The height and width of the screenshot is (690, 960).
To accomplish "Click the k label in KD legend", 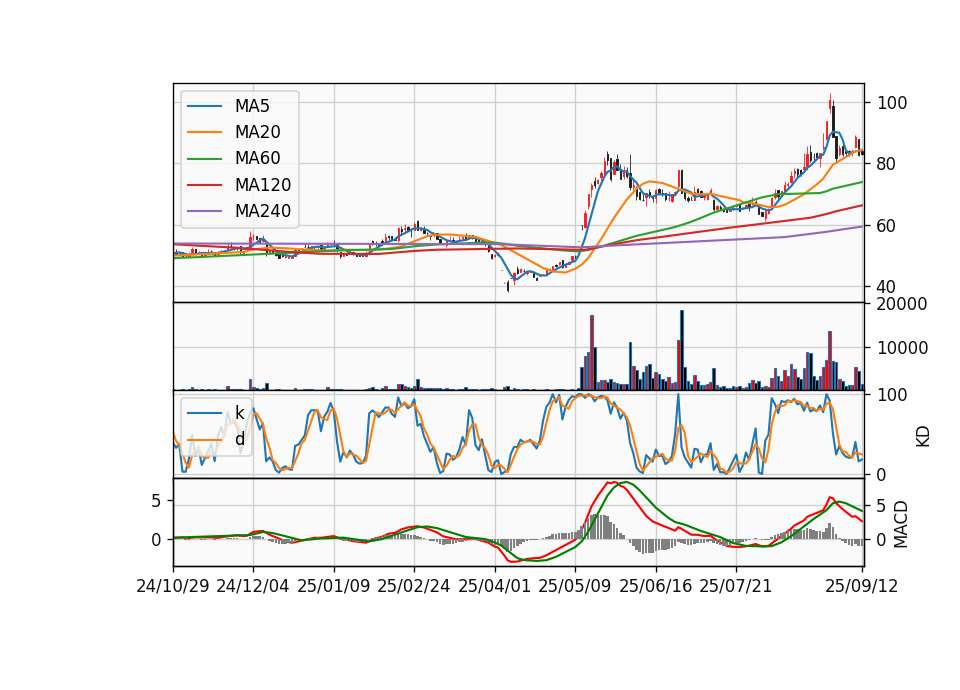I will [239, 413].
